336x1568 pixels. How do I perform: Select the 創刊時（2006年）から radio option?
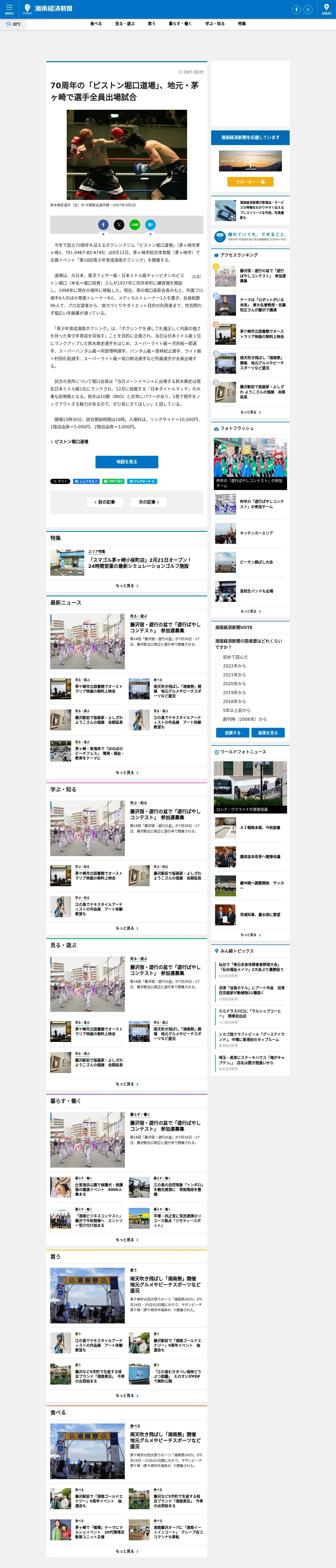pos(218,719)
